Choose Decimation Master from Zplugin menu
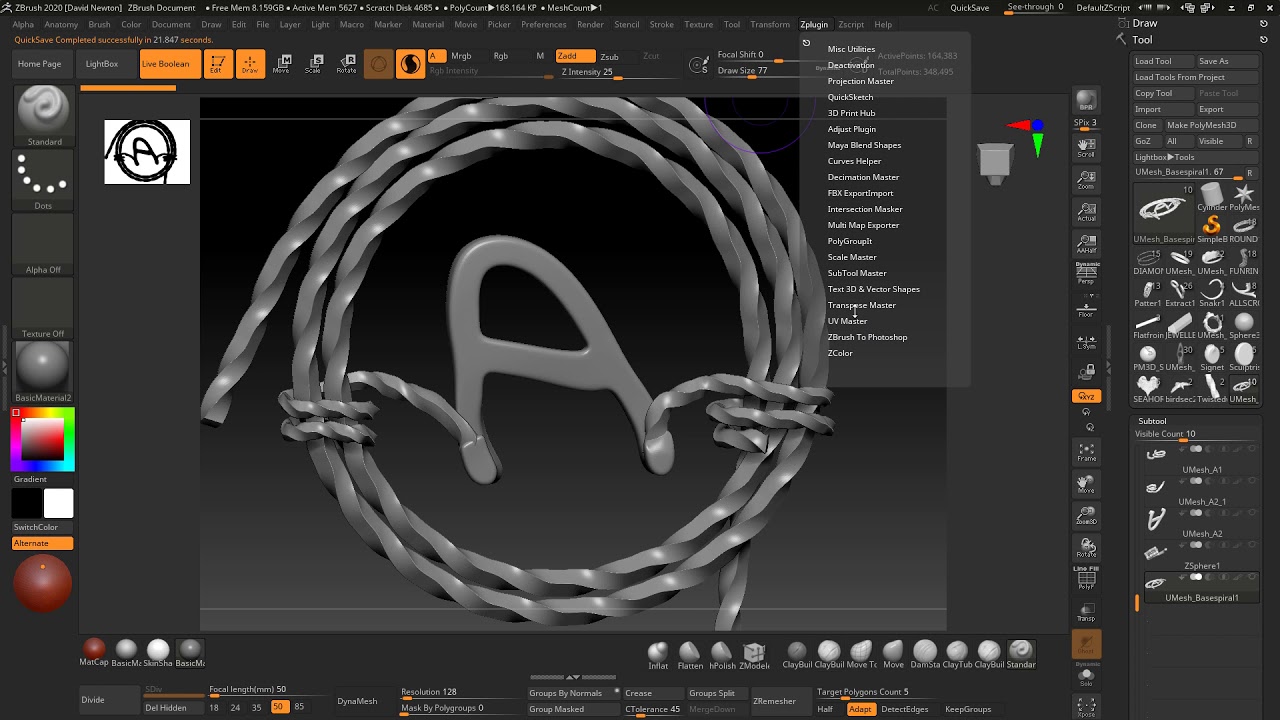The image size is (1280, 720). tap(863, 177)
